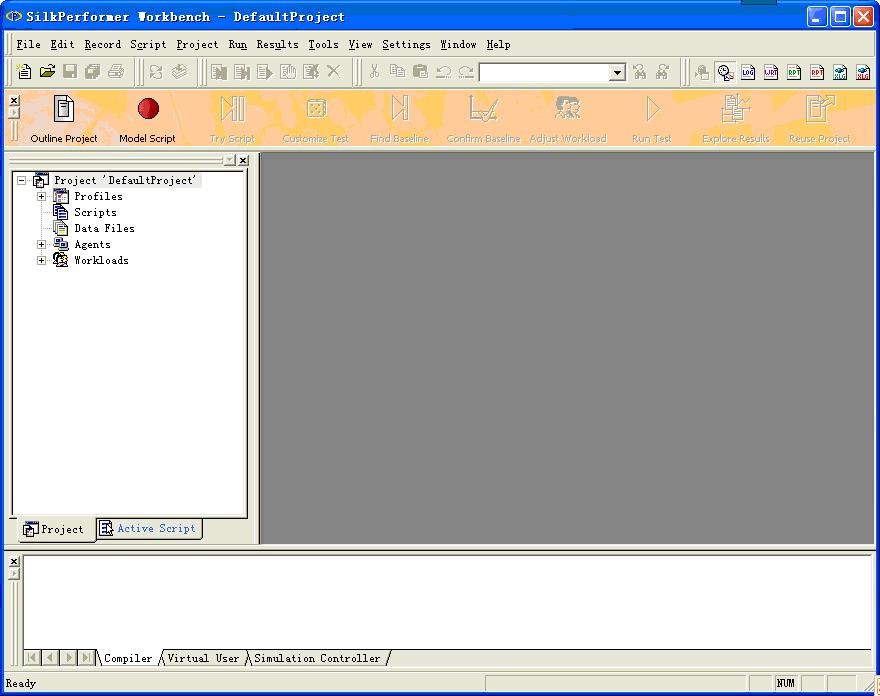Open the File menu
Screen dimensions: 880x696
(28, 44)
